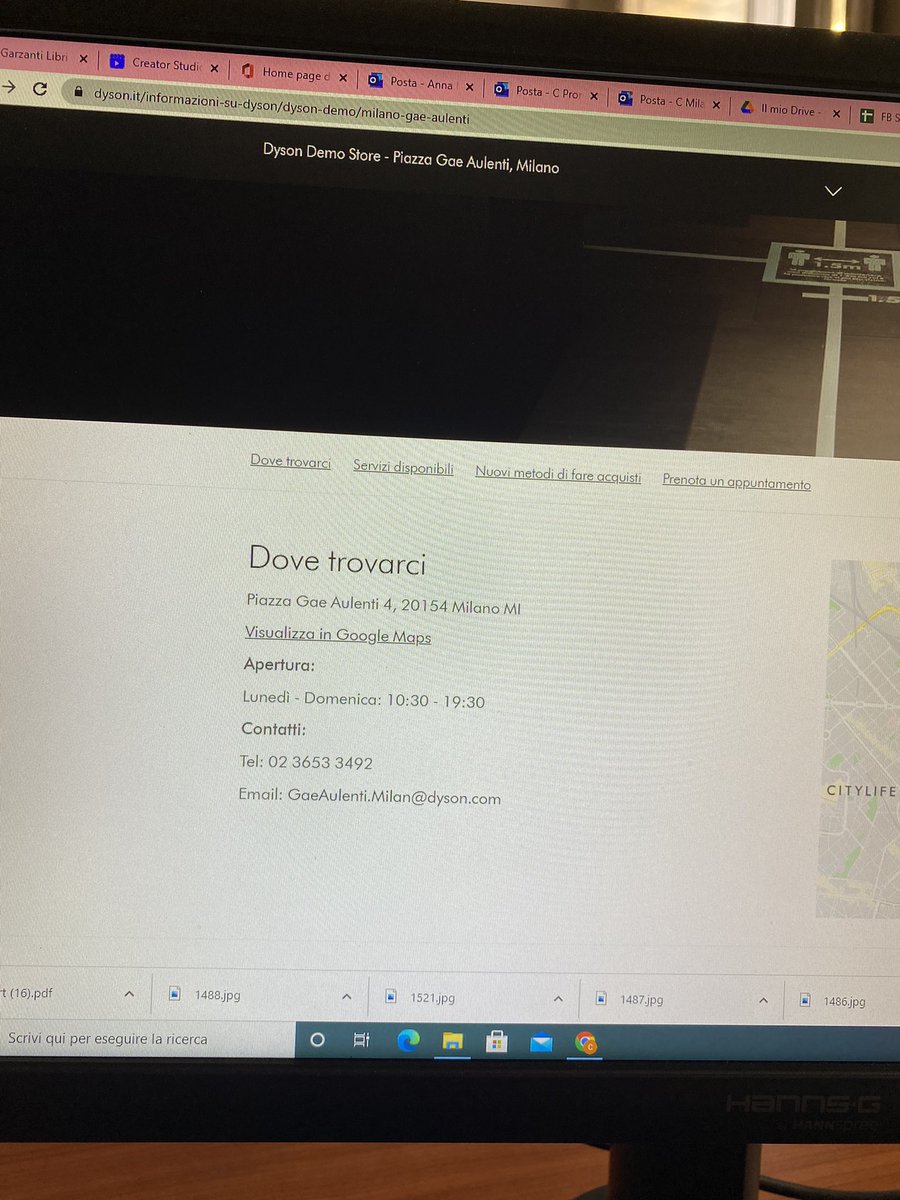
Task: Expand options arrow for (16).pdf download
Action: coord(129,994)
